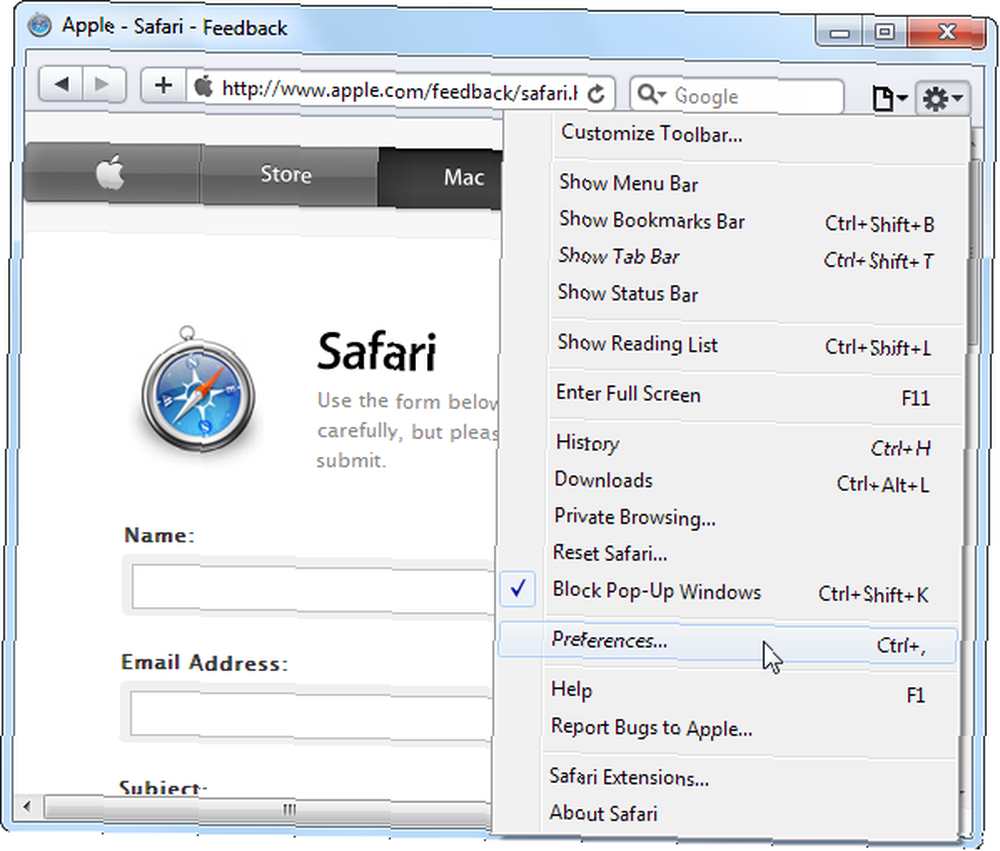
Task: Click the Email Address input field
Action: click(311, 714)
